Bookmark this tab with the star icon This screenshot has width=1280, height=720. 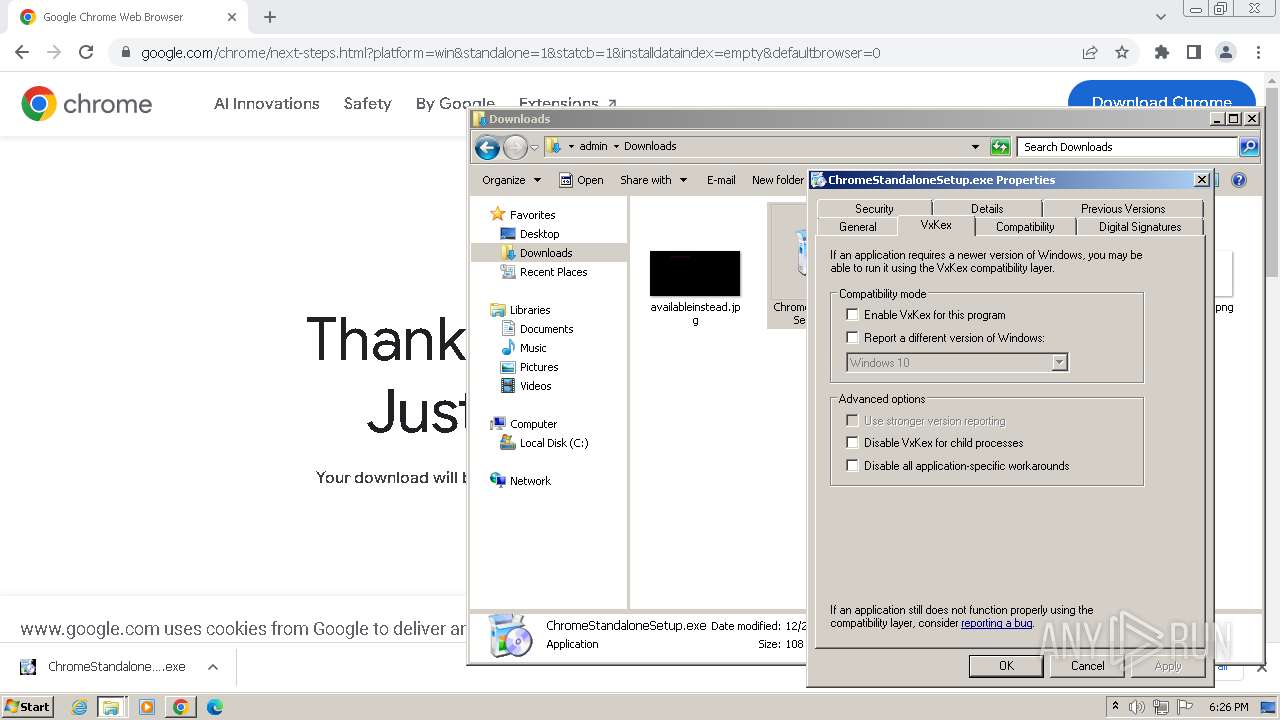[x=1122, y=52]
